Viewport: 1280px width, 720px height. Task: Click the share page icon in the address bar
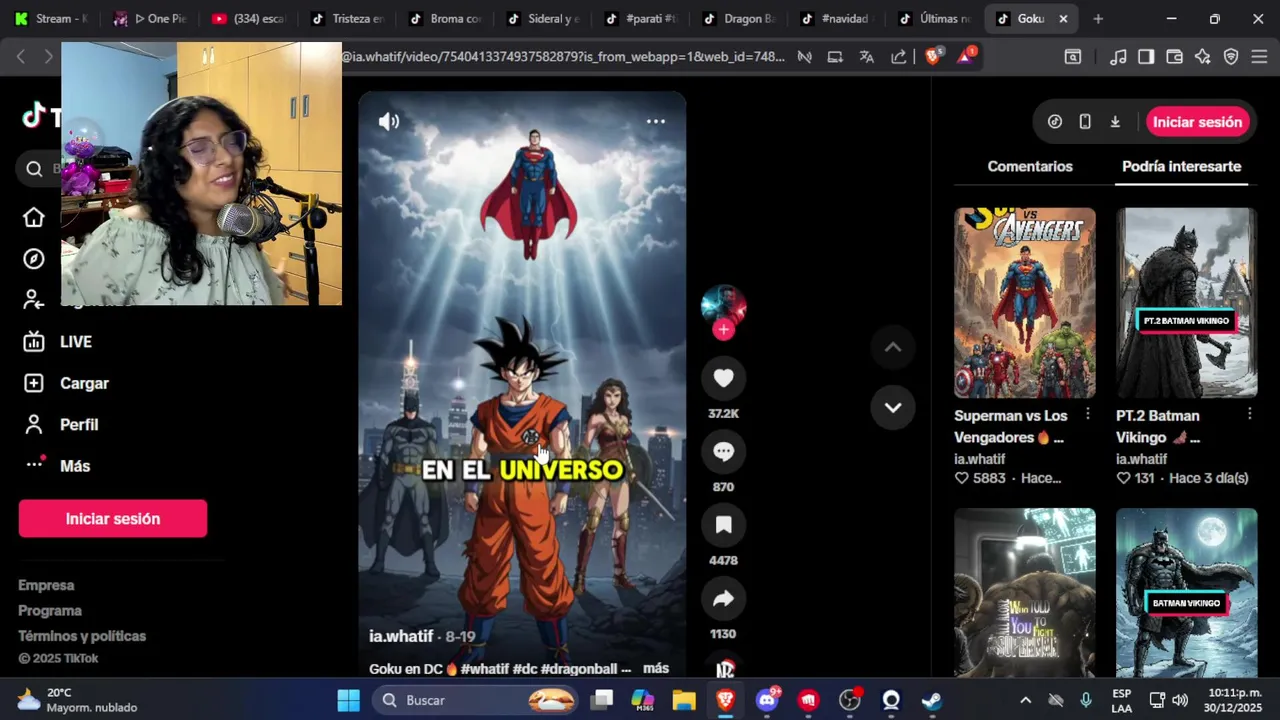pos(899,57)
